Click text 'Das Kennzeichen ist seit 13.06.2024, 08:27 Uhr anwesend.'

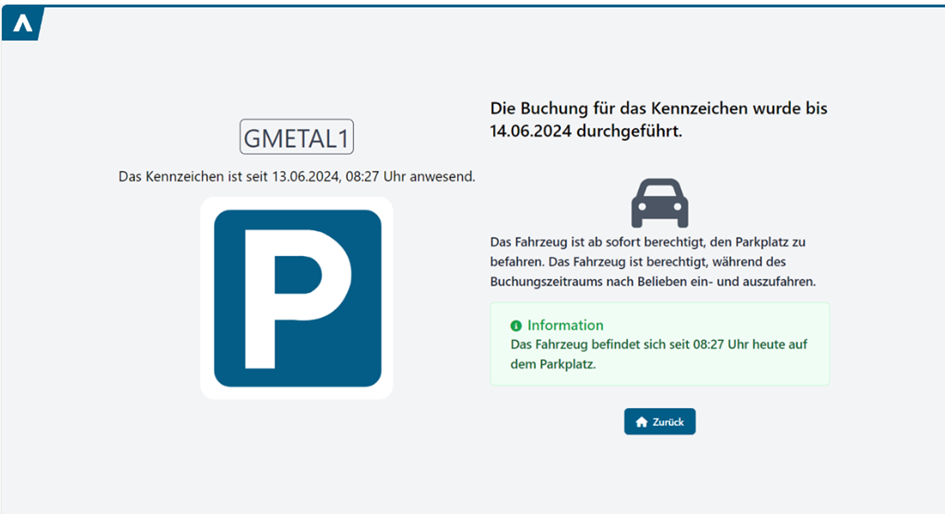coord(297,177)
